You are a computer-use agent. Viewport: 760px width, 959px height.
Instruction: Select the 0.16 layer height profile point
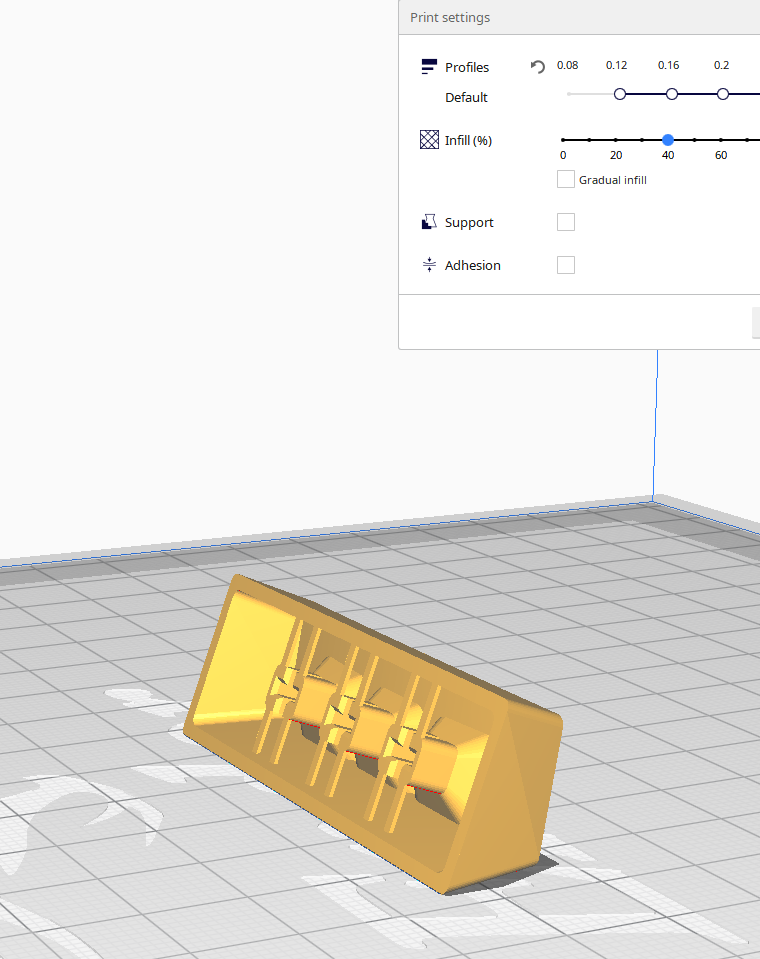click(671, 94)
